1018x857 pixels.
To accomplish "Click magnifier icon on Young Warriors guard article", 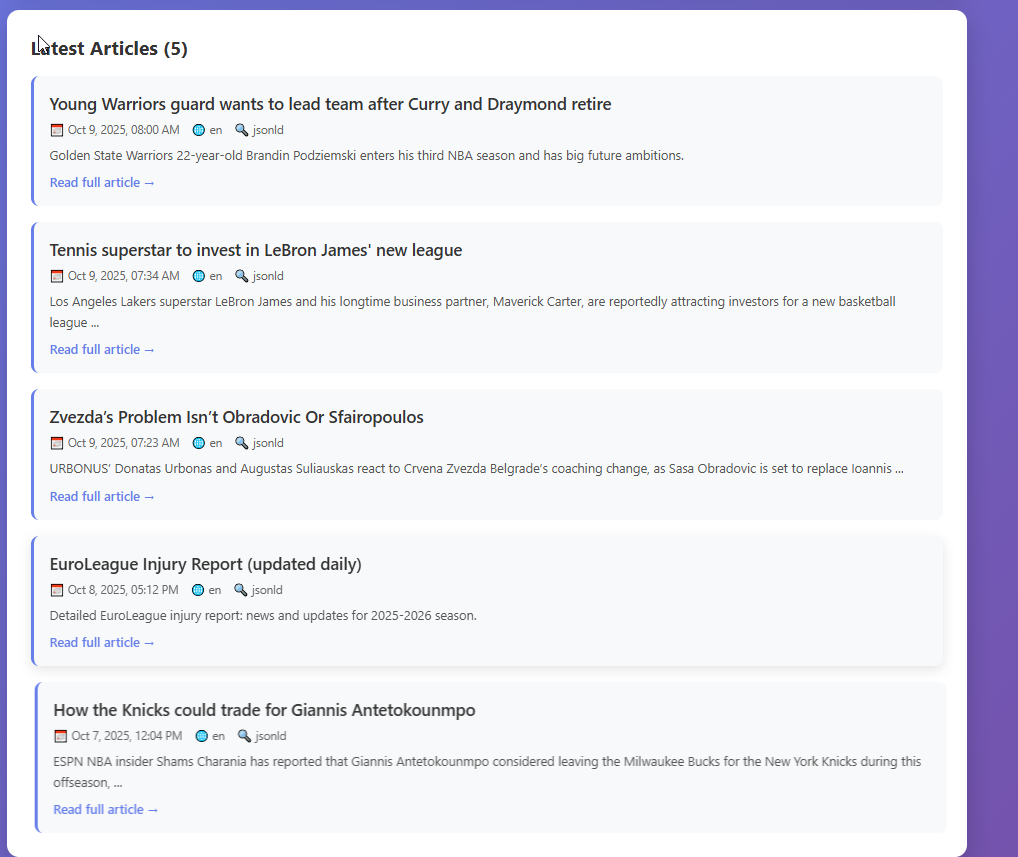I will pyautogui.click(x=241, y=130).
